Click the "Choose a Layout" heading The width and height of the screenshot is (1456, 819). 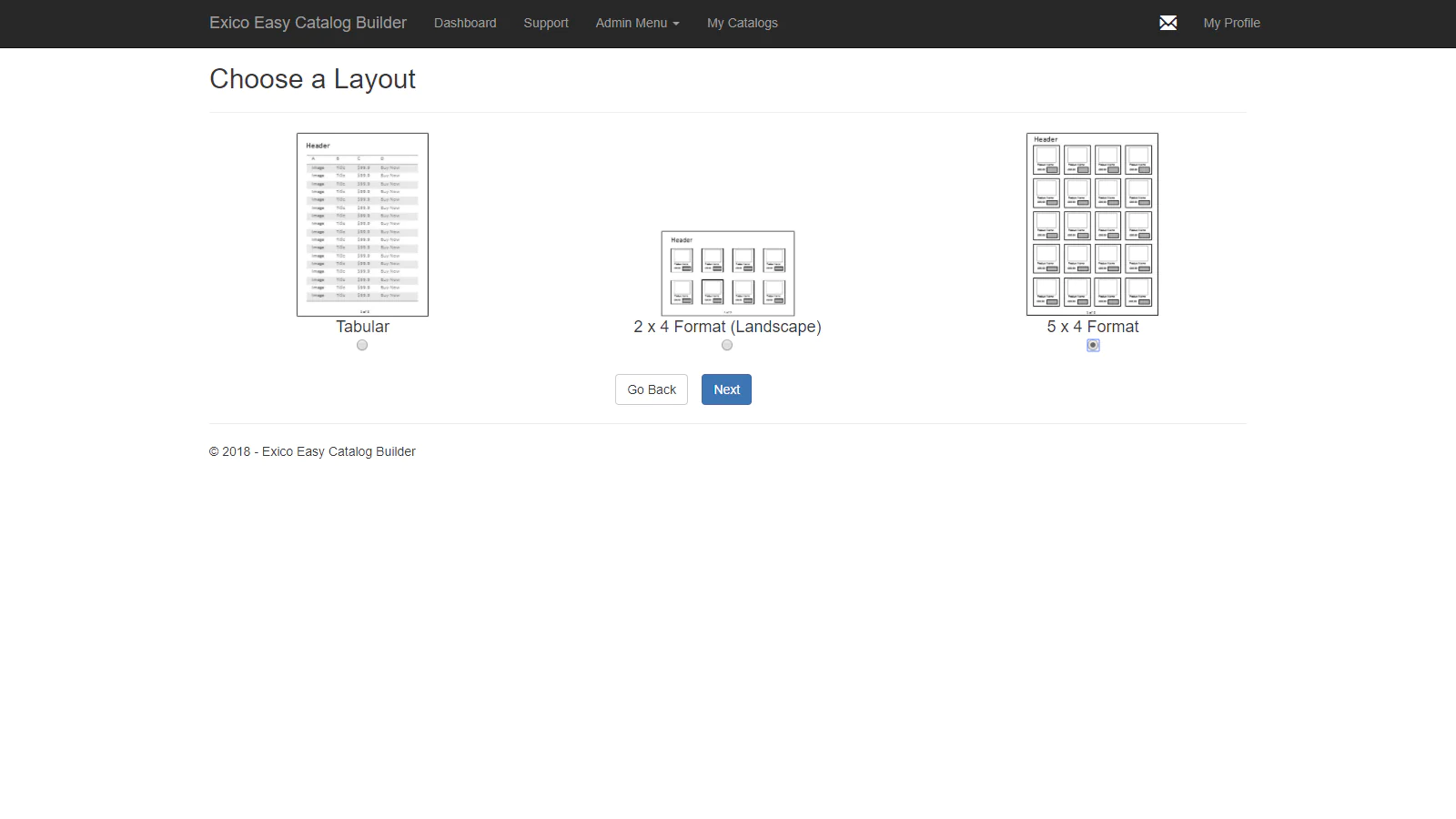pyautogui.click(x=312, y=79)
